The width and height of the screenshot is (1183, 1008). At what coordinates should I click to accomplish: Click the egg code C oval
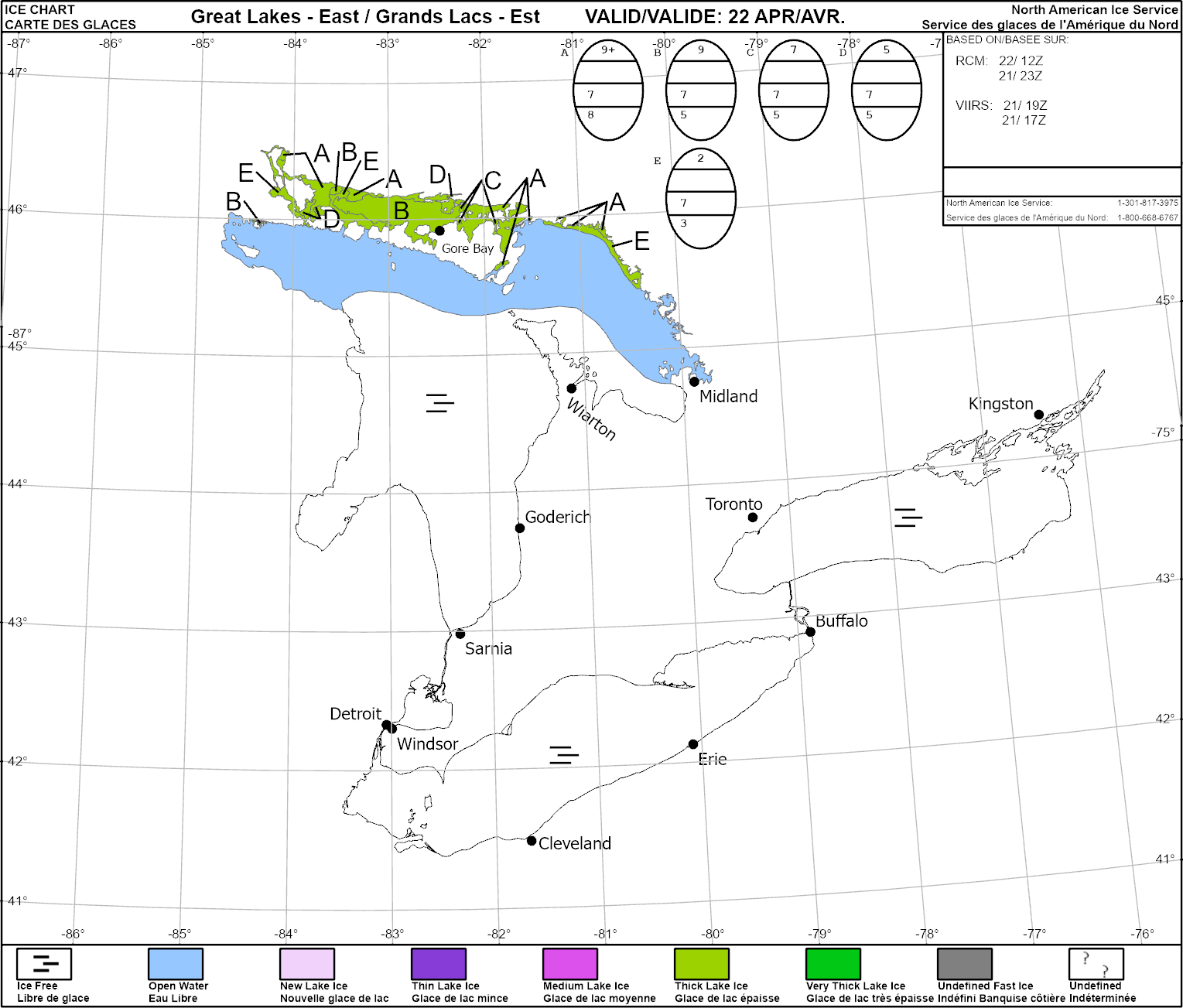tap(793, 90)
